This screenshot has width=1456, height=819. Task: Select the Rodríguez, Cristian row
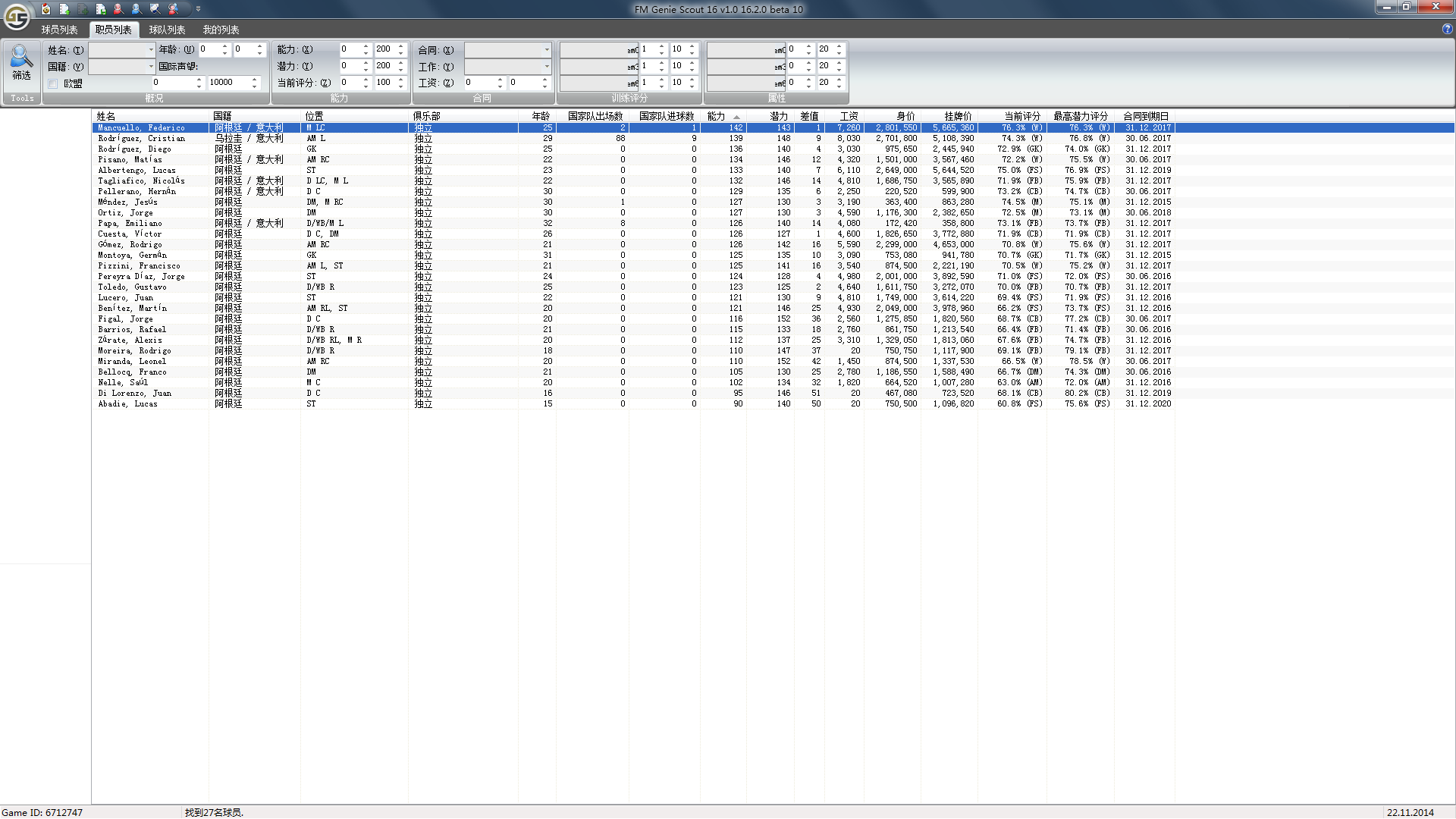tap(141, 138)
